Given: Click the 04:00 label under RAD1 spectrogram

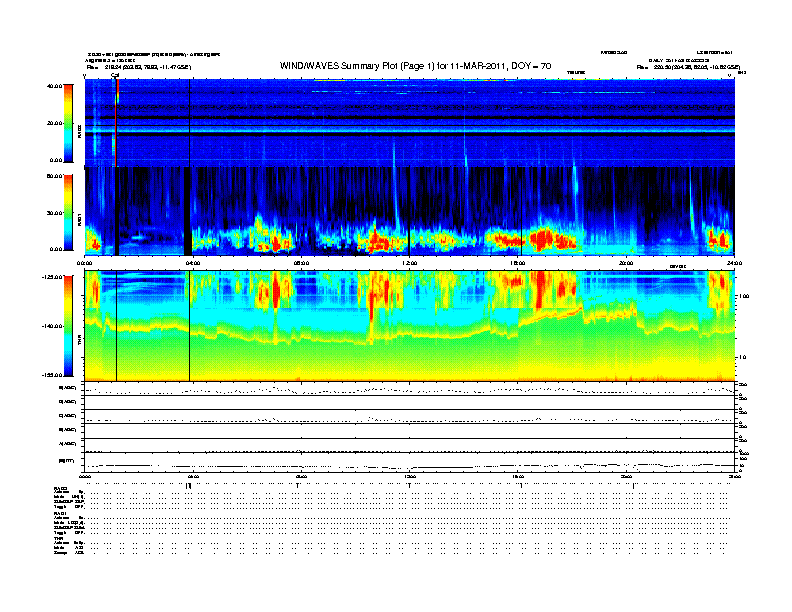Looking at the screenshot, I should (x=193, y=263).
